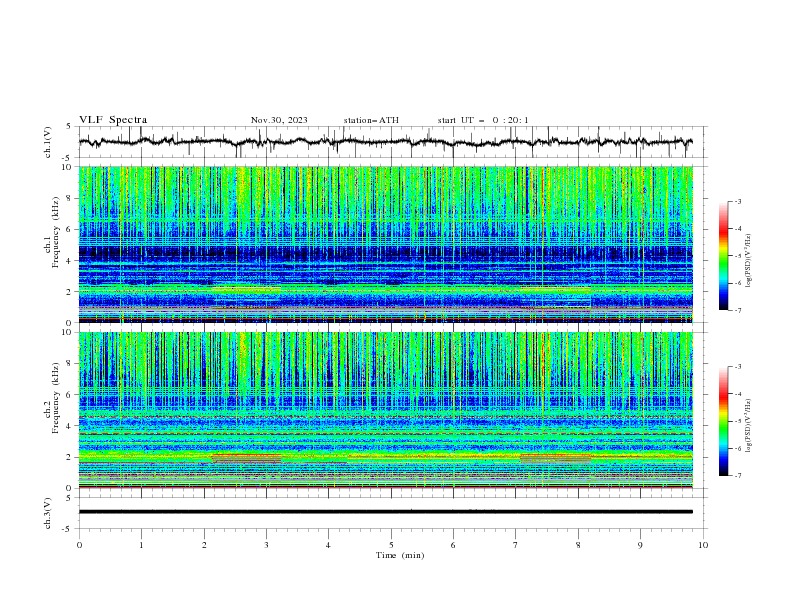The height and width of the screenshot is (612, 792).
Task: Select the "start UT = 0 :20: 1" text
Action: coord(482,120)
